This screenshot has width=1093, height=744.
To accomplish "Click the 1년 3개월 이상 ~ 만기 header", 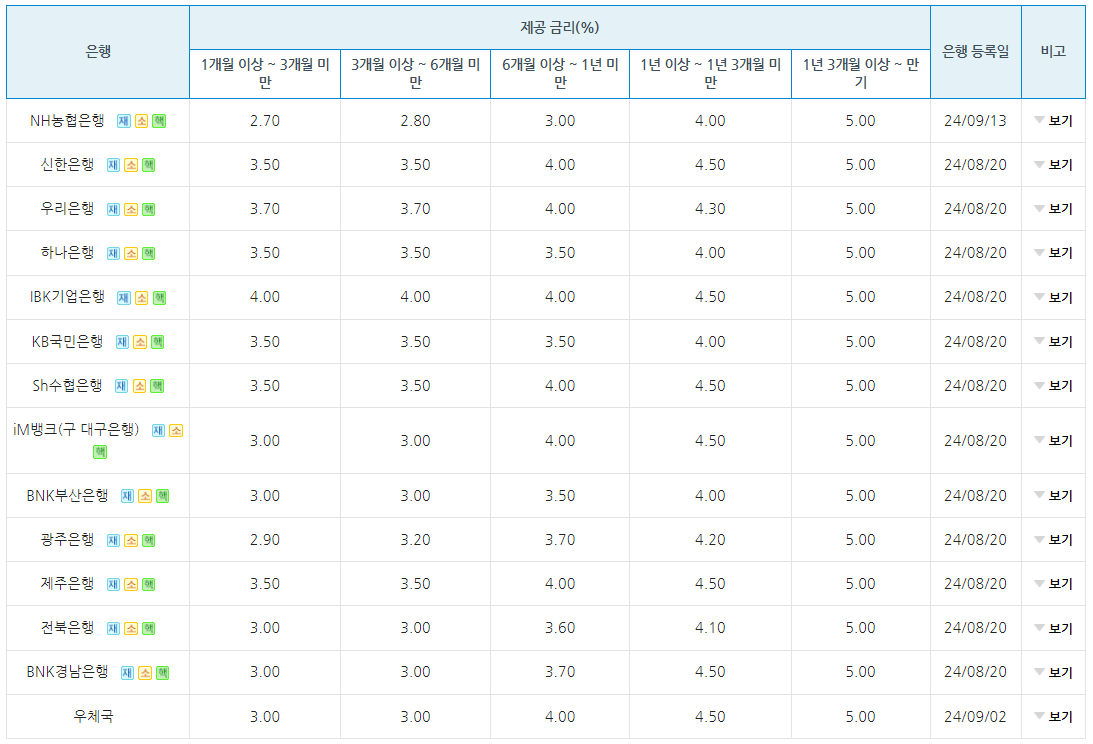I will 861,73.
